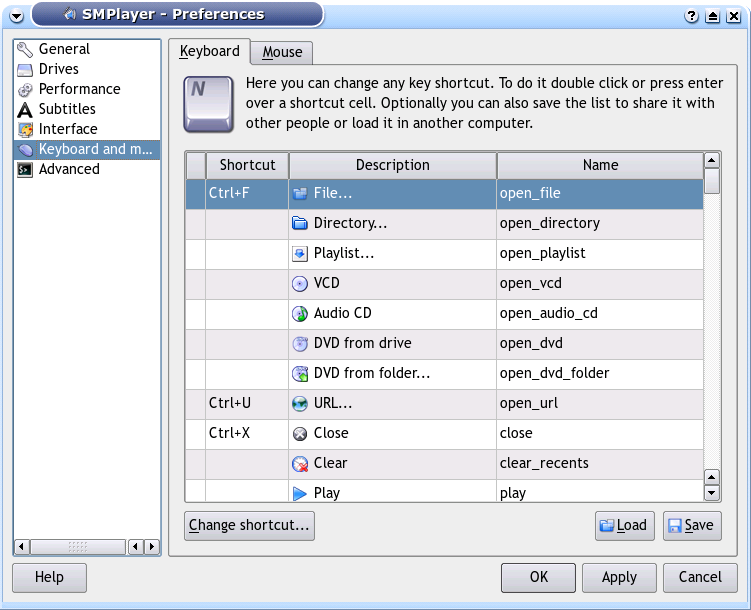This screenshot has width=751, height=610.
Task: Click the Change shortcut... button
Action: pos(249,526)
